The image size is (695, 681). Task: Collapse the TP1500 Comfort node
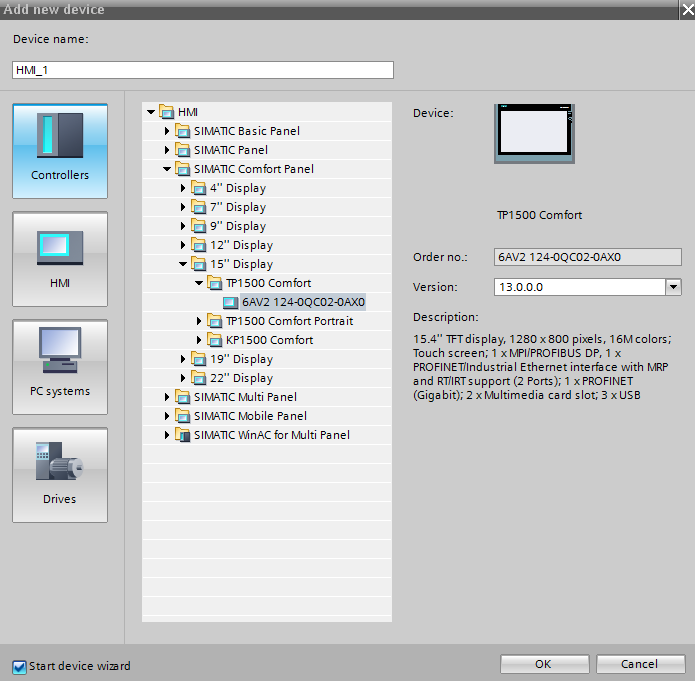[199, 283]
